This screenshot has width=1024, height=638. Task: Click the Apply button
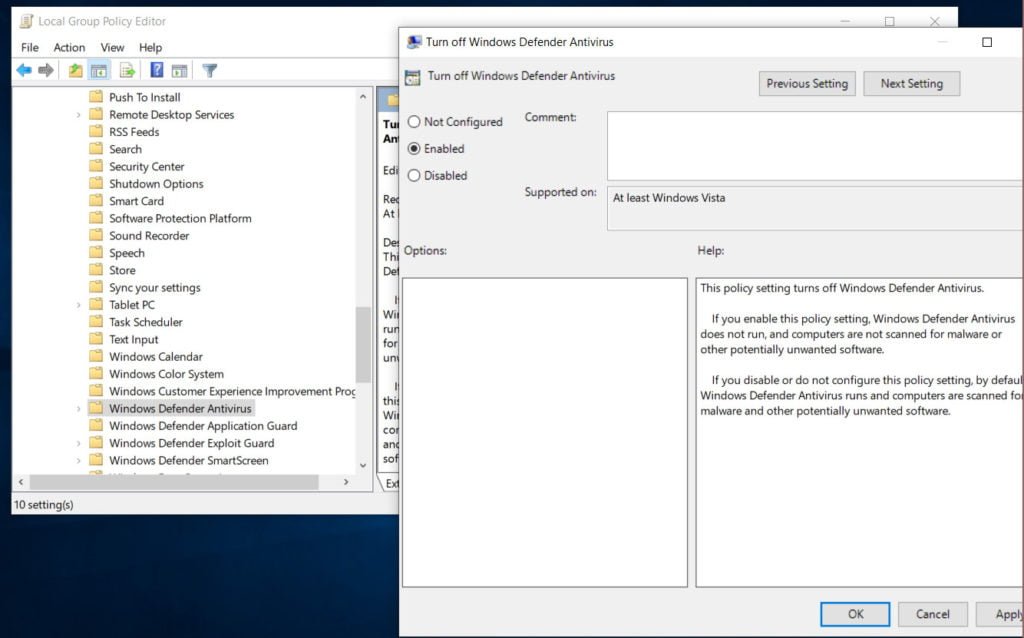click(1000, 614)
